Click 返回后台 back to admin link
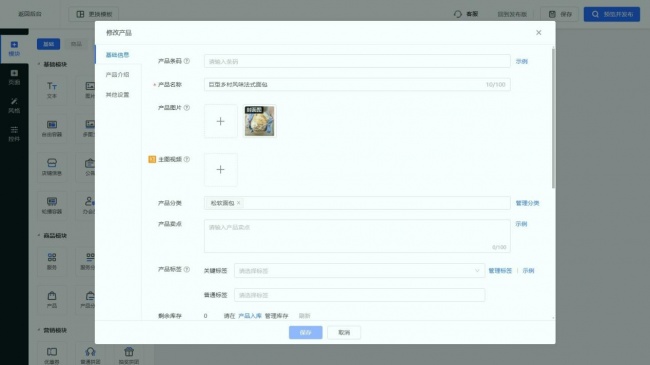Viewport: 650px width, 365px height. (x=30, y=14)
